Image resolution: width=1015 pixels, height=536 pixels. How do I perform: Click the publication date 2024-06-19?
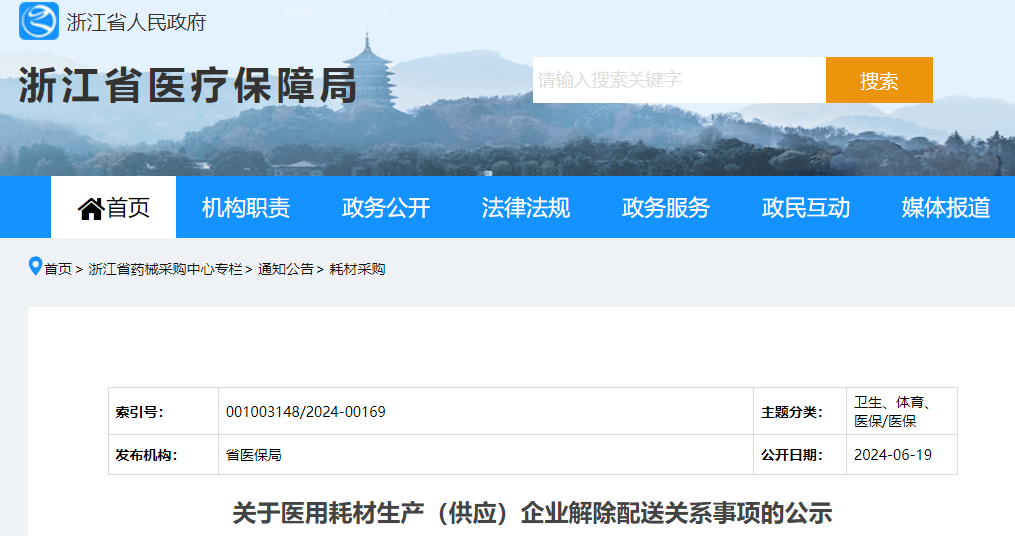(x=892, y=455)
